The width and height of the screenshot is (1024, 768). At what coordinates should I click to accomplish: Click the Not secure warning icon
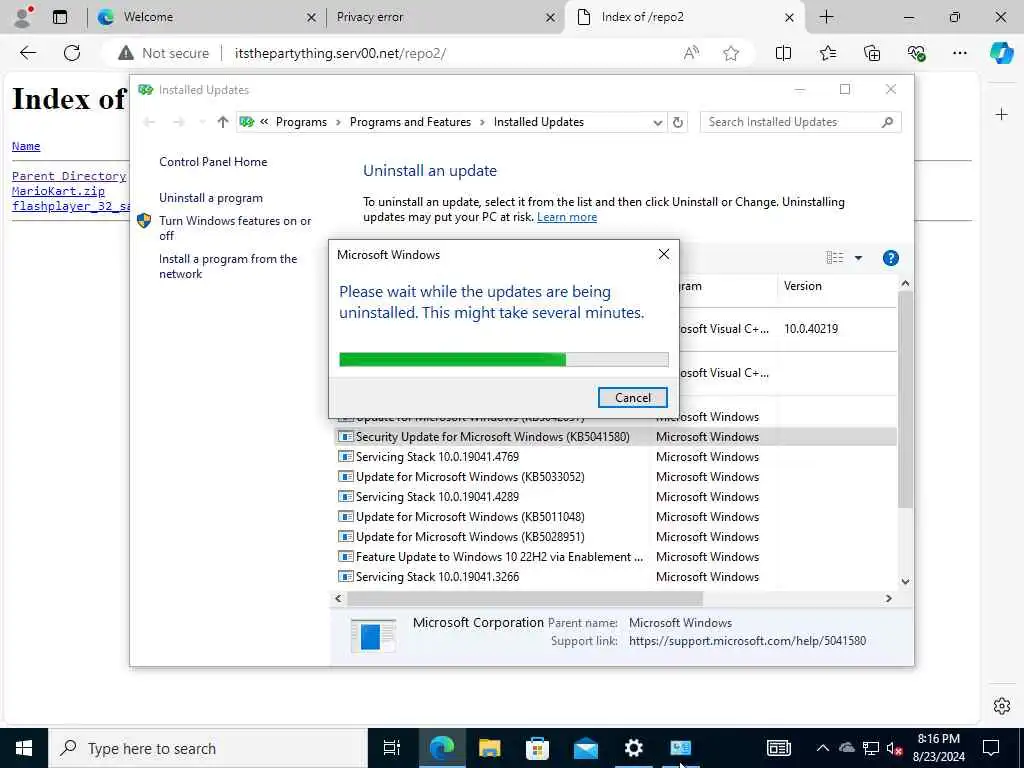point(126,53)
